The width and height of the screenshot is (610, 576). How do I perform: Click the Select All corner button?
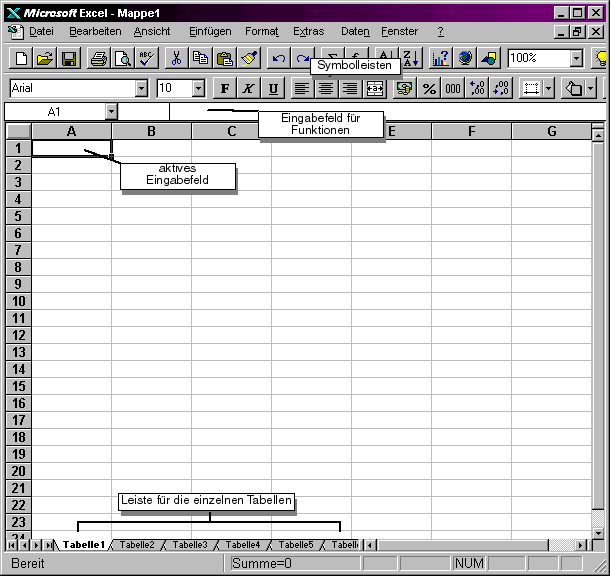(x=18, y=131)
